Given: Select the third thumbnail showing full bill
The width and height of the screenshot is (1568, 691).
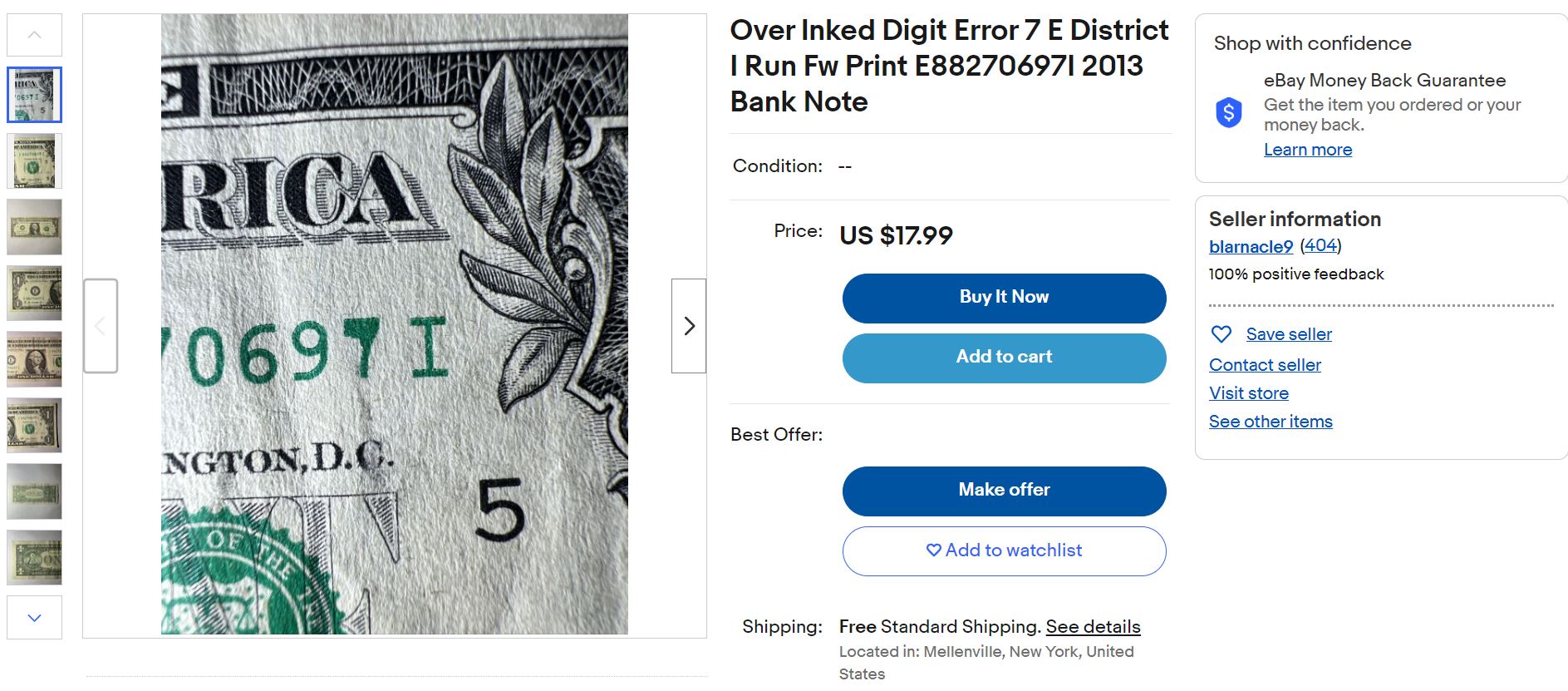Looking at the screenshot, I should pos(34,227).
